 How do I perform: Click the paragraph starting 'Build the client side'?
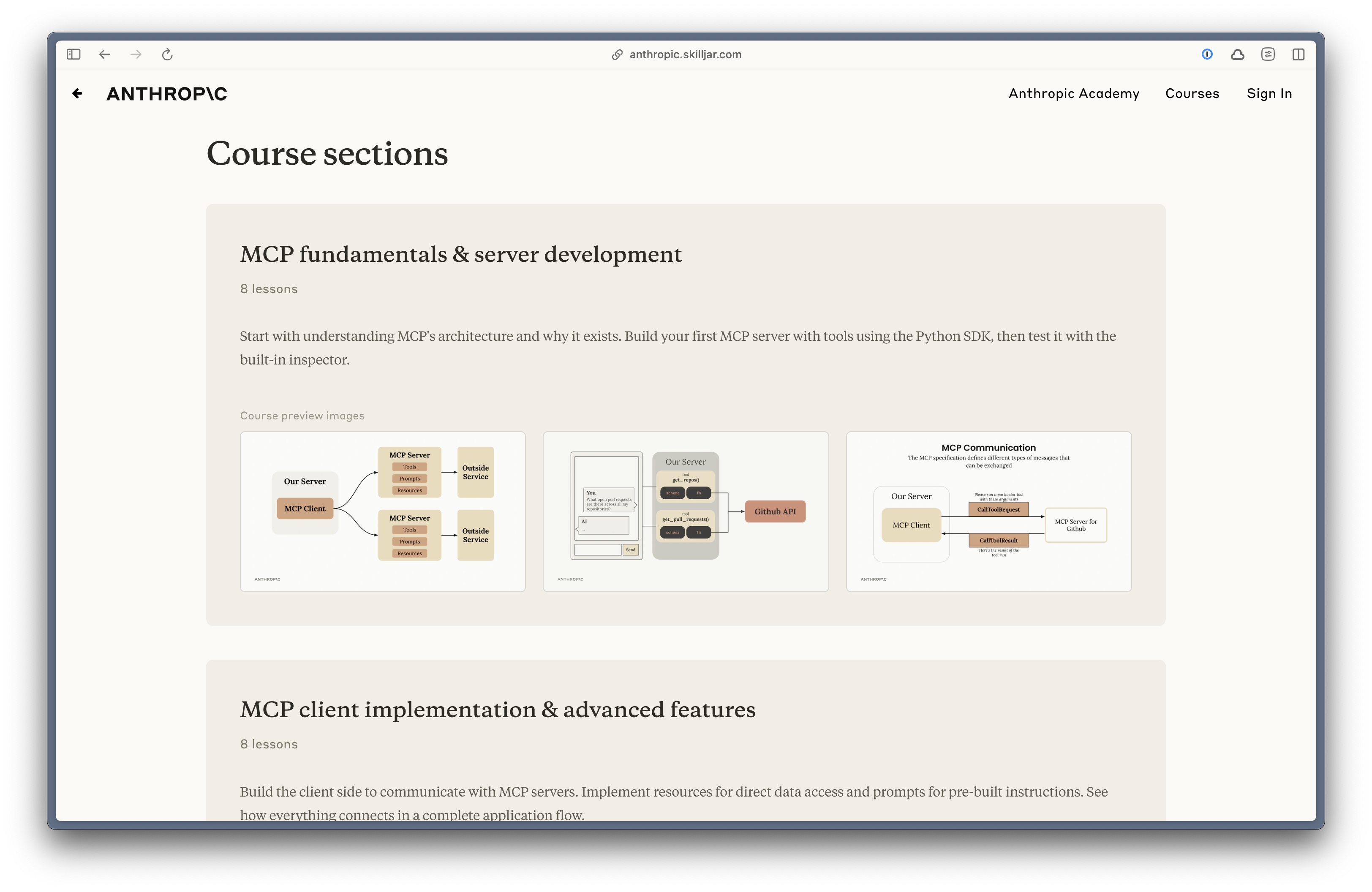pyautogui.click(x=674, y=803)
